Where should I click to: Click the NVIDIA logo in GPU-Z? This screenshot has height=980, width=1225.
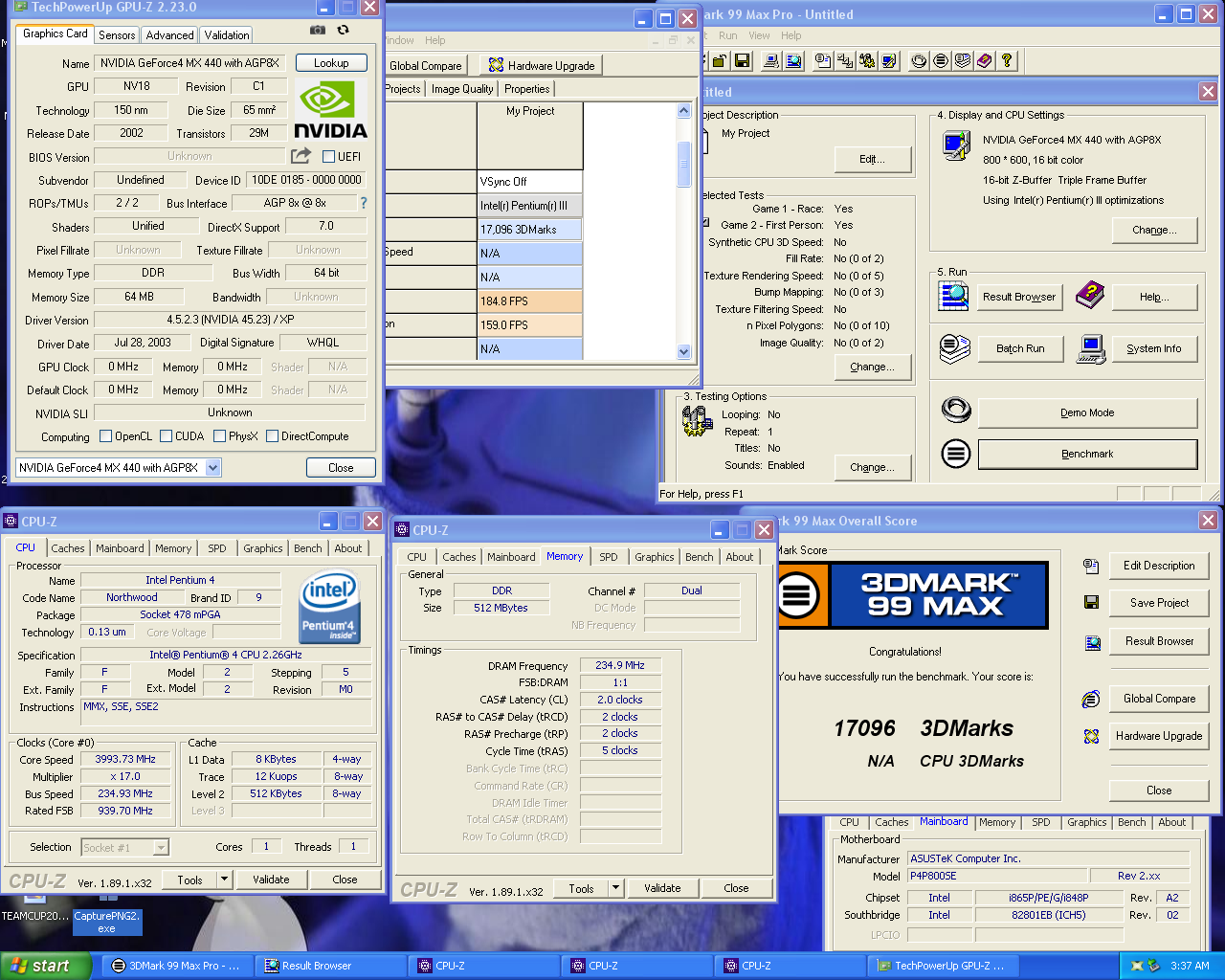coord(330,110)
